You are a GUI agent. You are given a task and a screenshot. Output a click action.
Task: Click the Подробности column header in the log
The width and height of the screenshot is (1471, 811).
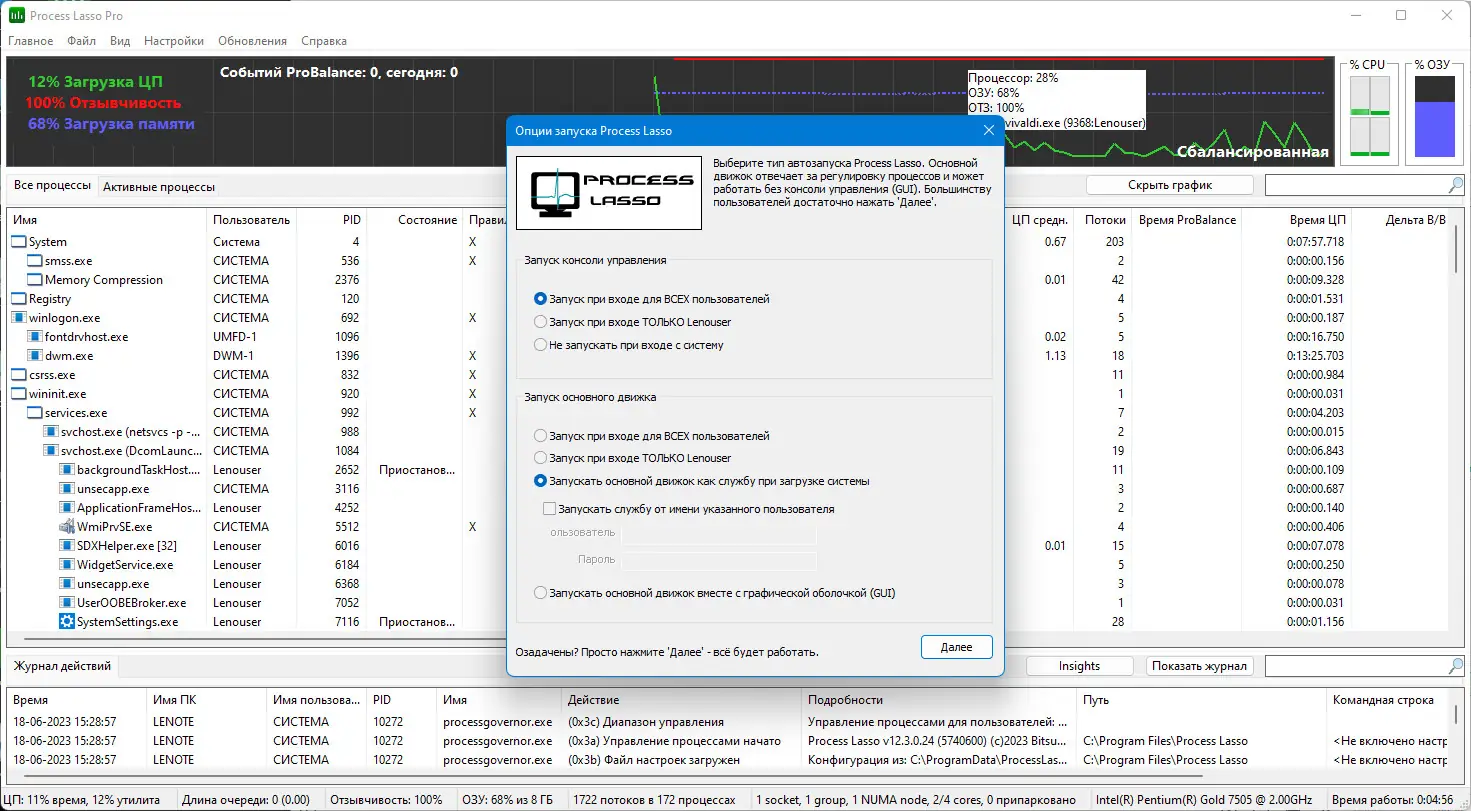939,700
